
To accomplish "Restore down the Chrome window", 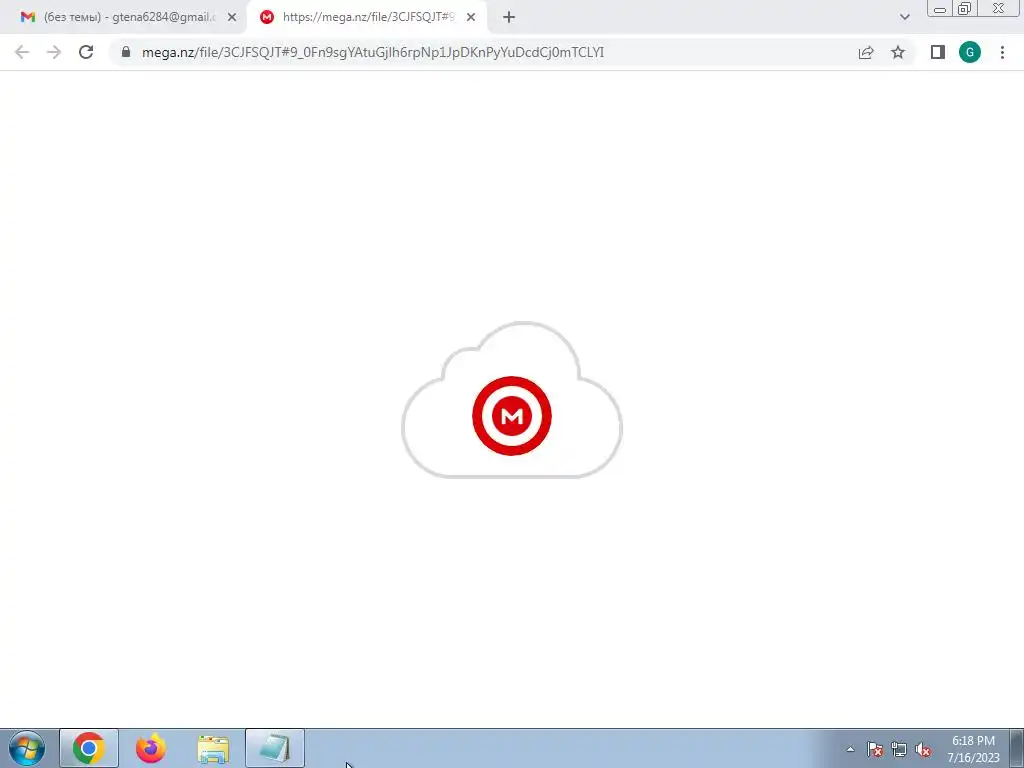I will (964, 8).
